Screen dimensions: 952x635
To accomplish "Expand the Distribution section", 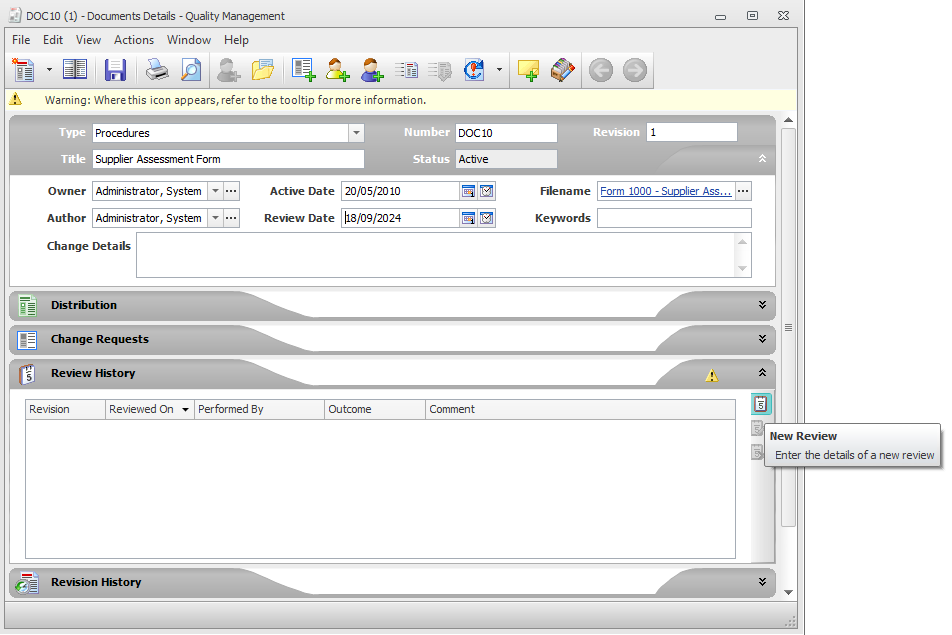I will click(x=762, y=305).
